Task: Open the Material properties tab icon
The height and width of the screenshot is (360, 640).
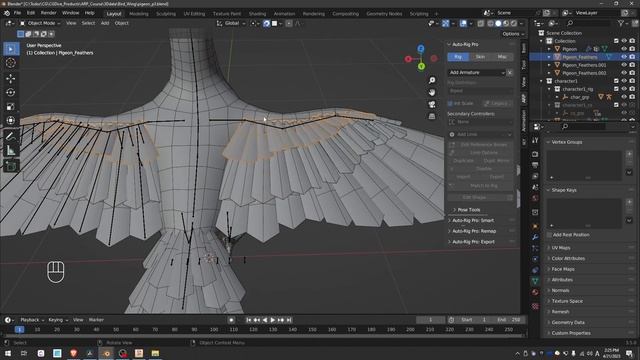Action: 535,292
